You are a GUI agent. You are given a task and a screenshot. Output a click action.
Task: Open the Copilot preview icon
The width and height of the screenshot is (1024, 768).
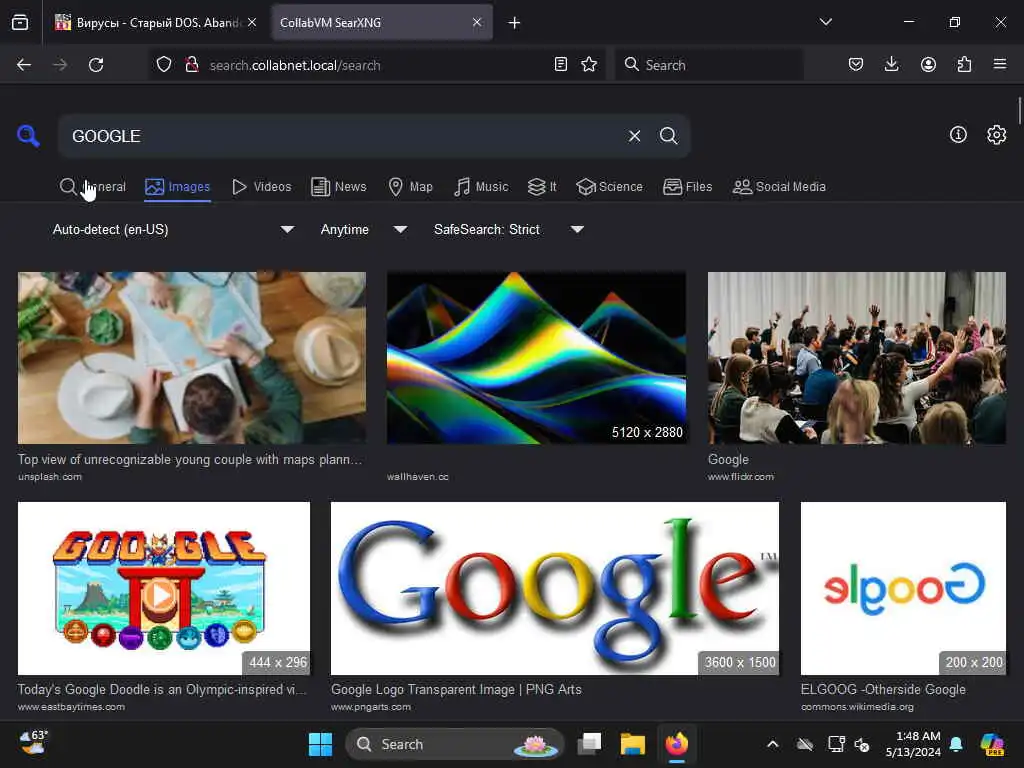[992, 744]
